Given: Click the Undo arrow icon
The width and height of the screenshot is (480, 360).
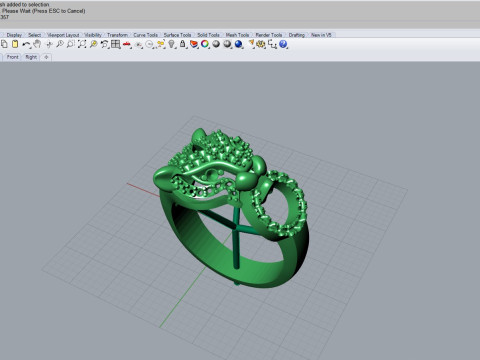Looking at the screenshot, I should (26, 44).
